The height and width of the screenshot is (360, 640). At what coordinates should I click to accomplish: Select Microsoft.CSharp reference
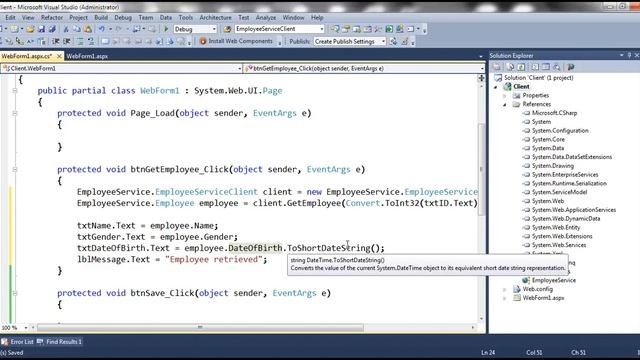(554, 113)
